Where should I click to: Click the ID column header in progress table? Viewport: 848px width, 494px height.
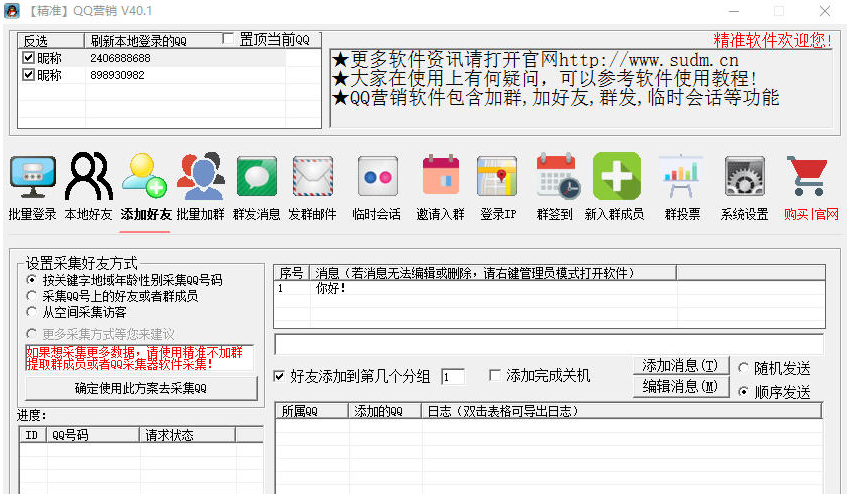[x=33, y=434]
